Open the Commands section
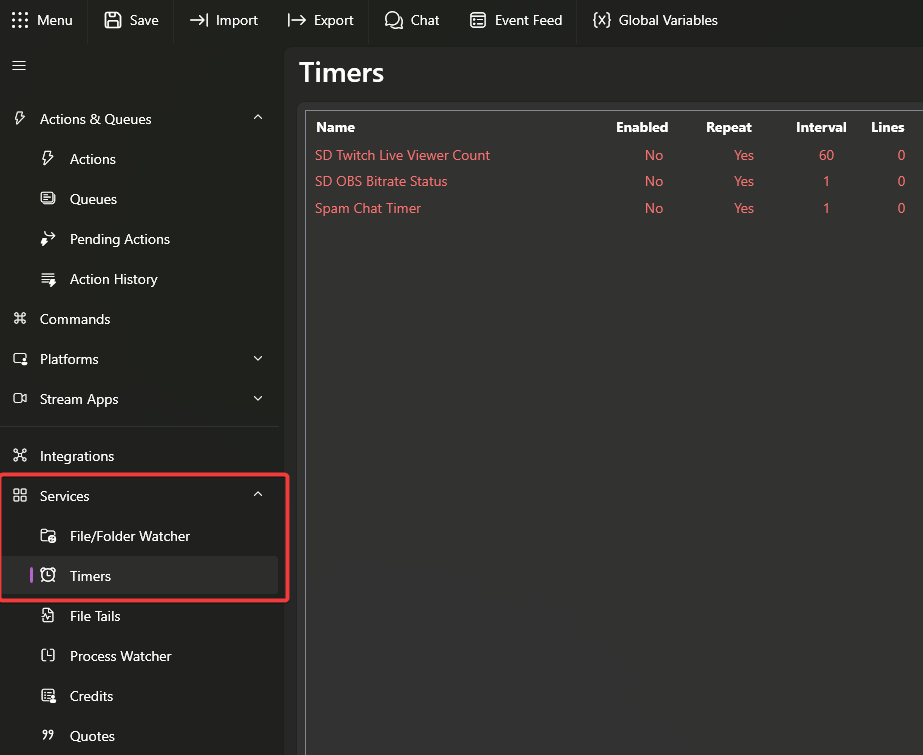The image size is (923, 755). pos(74,319)
